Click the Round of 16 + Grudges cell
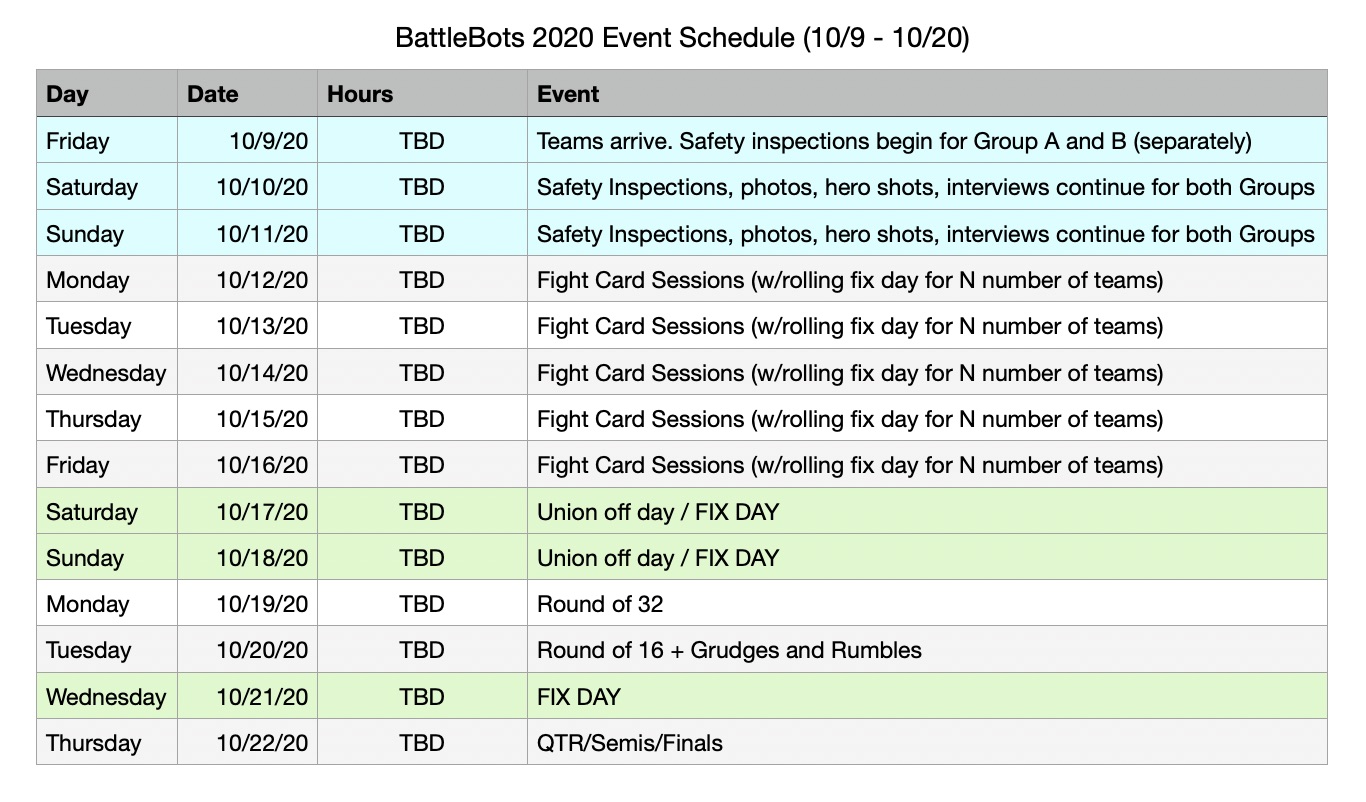1366x802 pixels. point(927,650)
